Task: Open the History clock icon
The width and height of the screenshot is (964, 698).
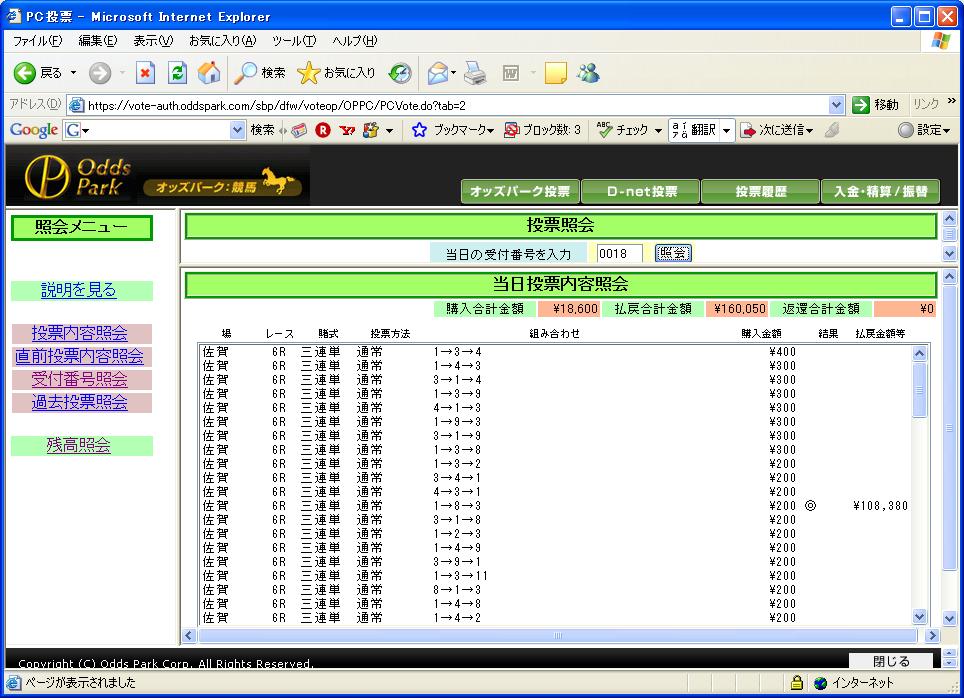Action: [x=400, y=73]
